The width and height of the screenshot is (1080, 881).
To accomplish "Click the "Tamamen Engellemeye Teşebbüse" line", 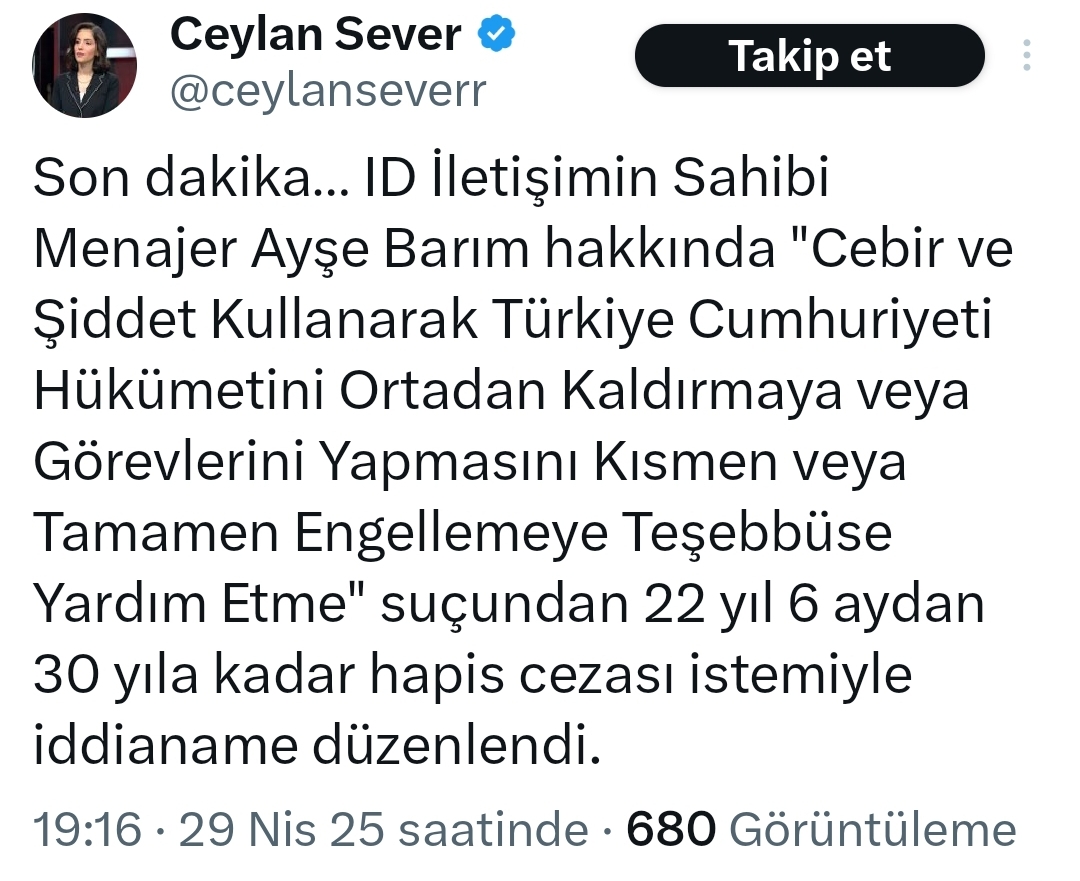I will [462, 535].
